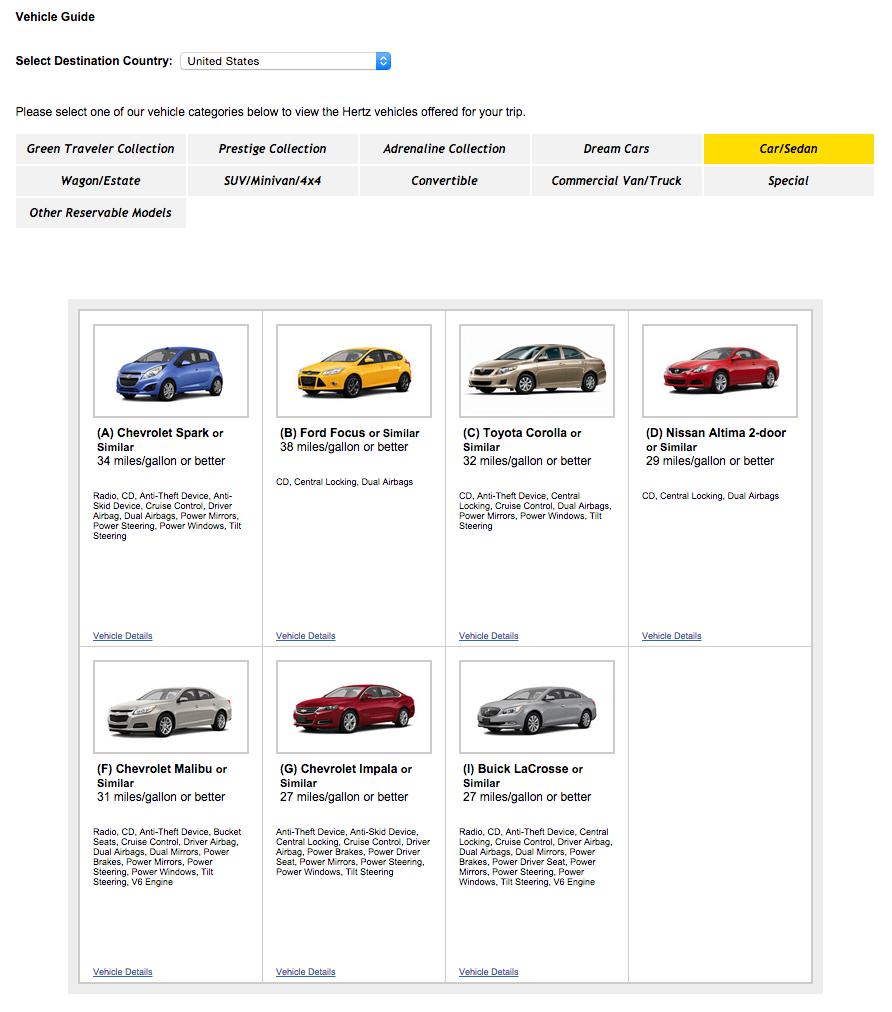Open Vehicle Details for Chevrolet Spark
Viewport: 892px width, 1012px height.
point(123,636)
